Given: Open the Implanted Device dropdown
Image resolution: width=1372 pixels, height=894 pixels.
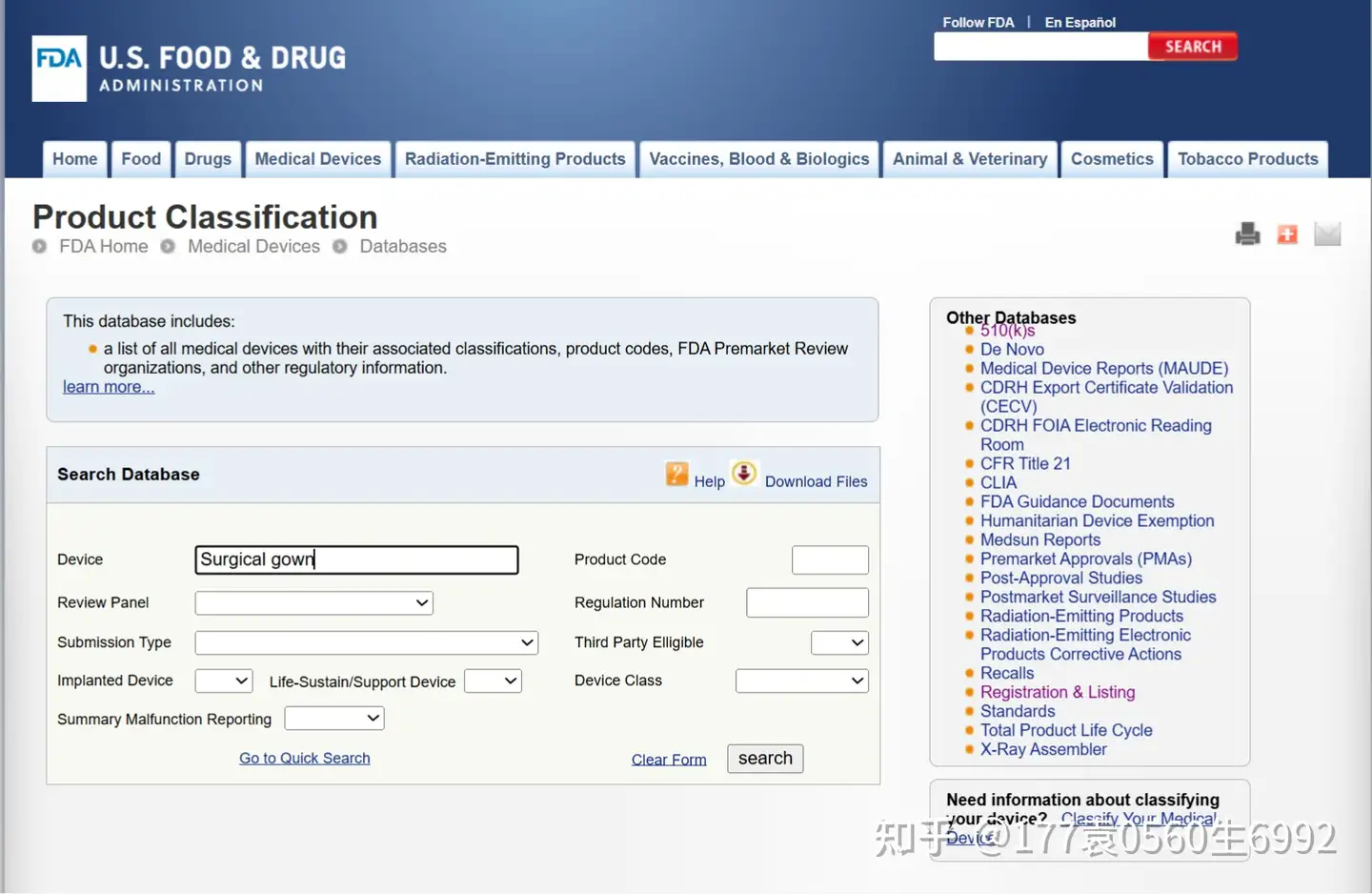Looking at the screenshot, I should tap(224, 681).
